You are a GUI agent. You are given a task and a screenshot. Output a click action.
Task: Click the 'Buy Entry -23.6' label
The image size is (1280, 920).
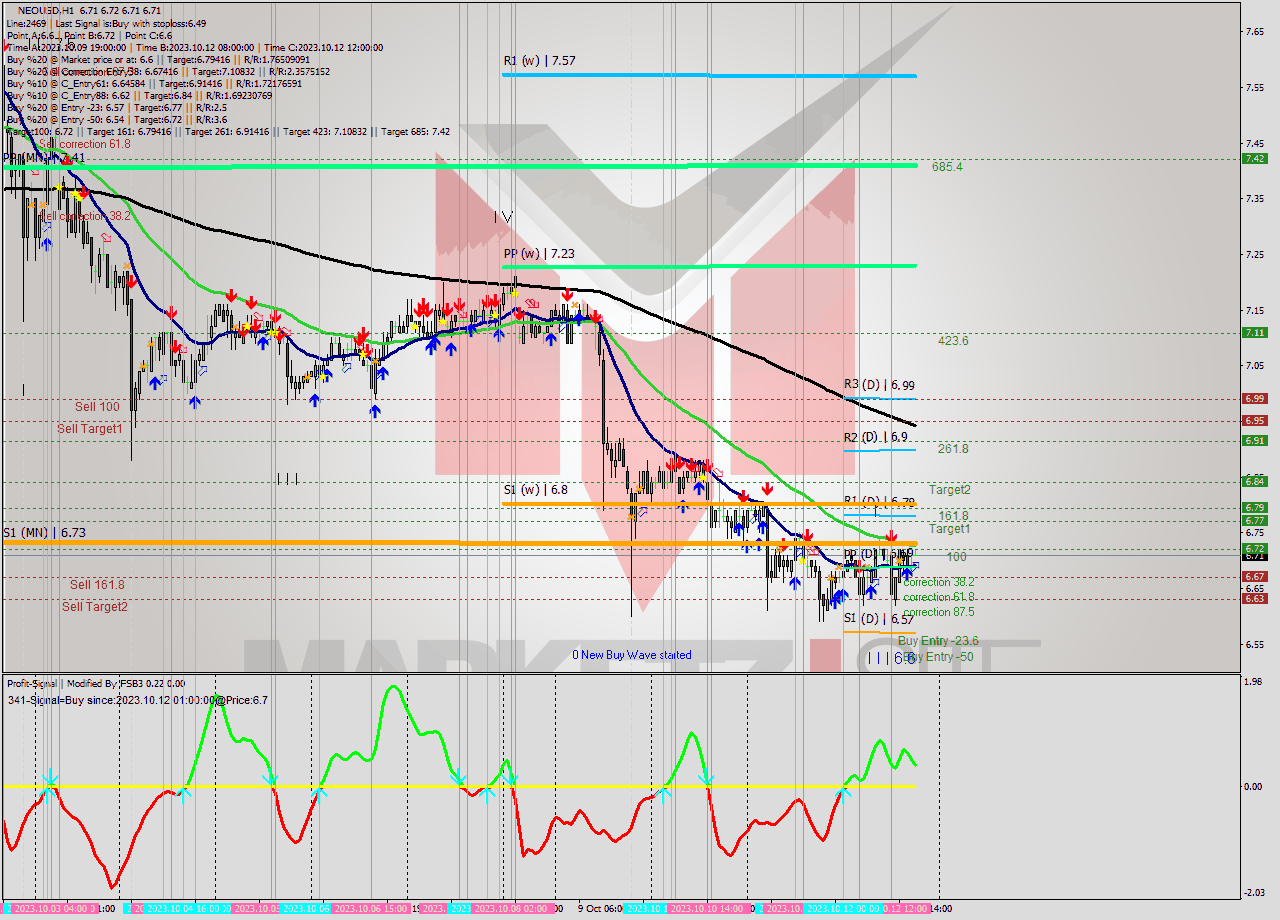tap(938, 641)
